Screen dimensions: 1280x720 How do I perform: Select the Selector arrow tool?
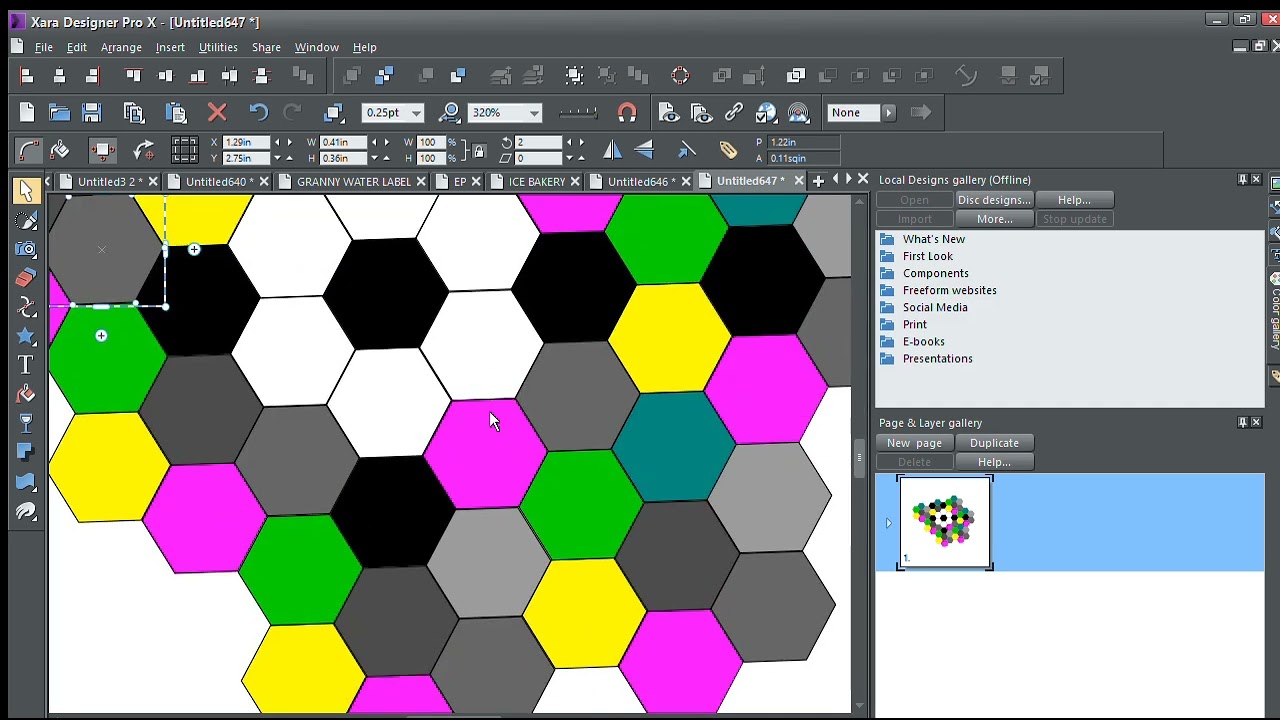coord(26,190)
